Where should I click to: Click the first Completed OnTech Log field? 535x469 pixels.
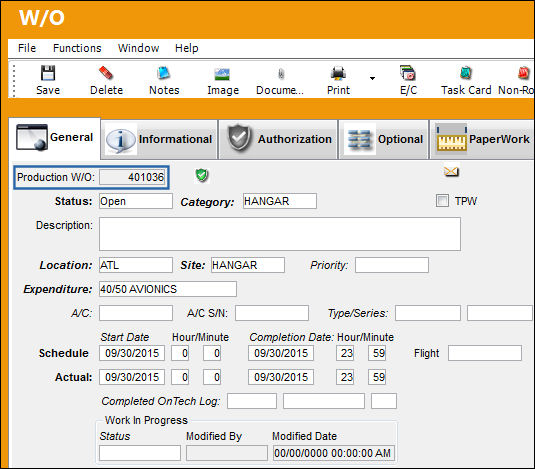click(252, 401)
